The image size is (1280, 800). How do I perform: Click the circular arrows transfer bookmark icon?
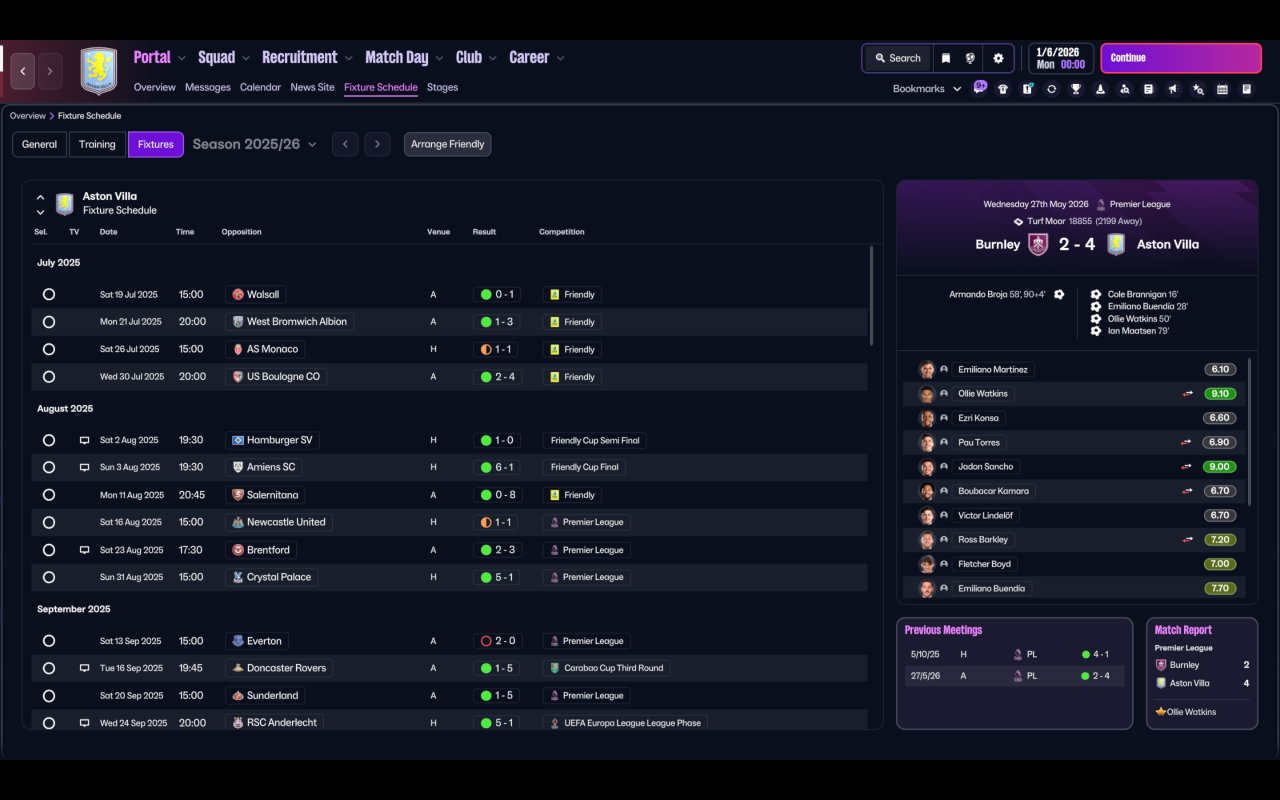pos(1051,89)
